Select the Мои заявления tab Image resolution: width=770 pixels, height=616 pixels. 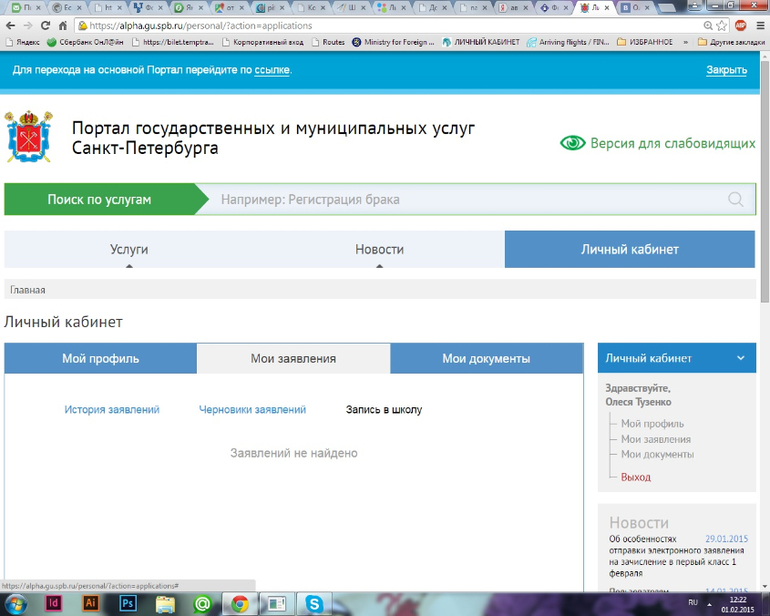click(294, 359)
